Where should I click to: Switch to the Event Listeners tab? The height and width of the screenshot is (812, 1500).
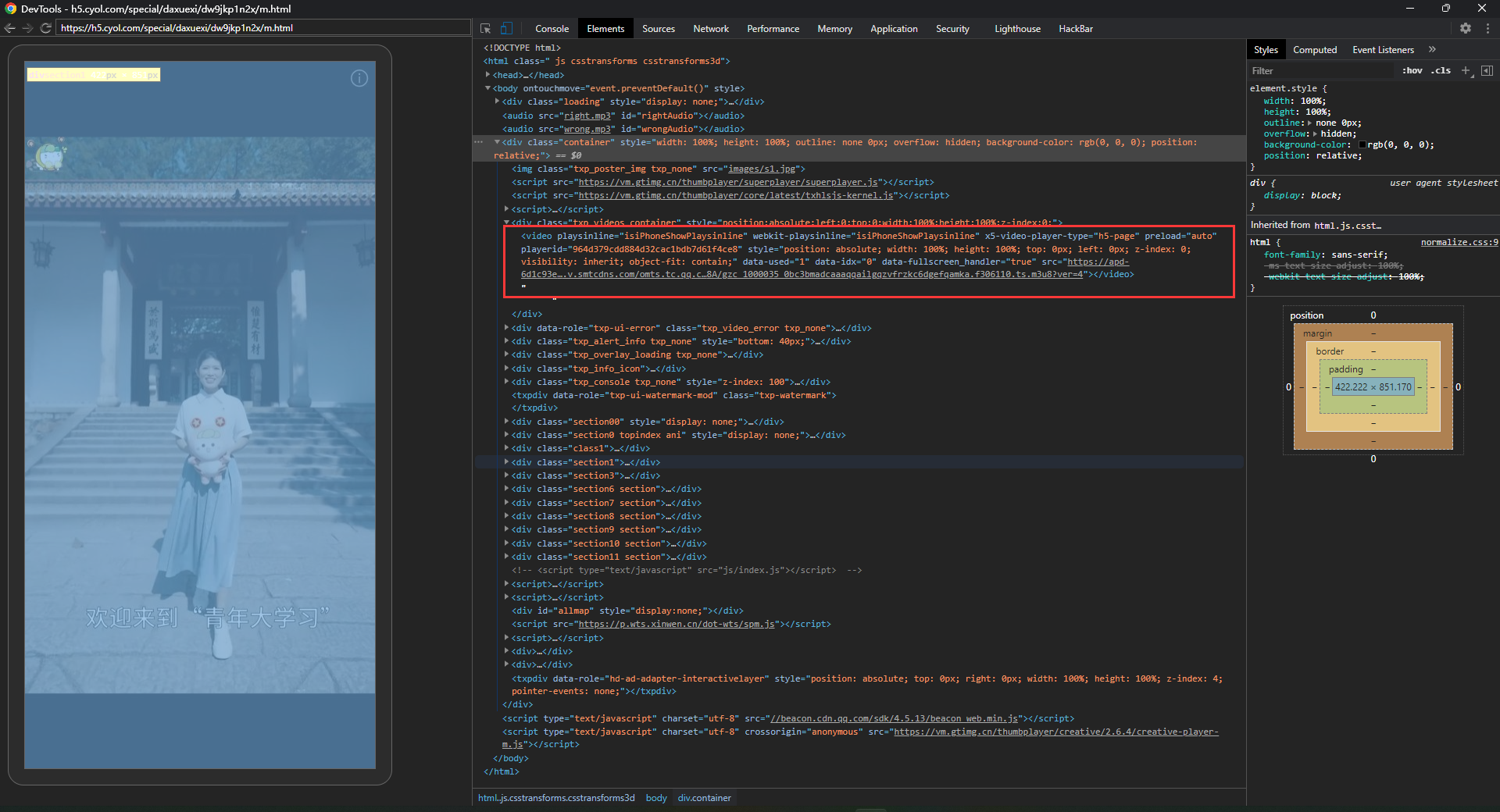coord(1383,50)
